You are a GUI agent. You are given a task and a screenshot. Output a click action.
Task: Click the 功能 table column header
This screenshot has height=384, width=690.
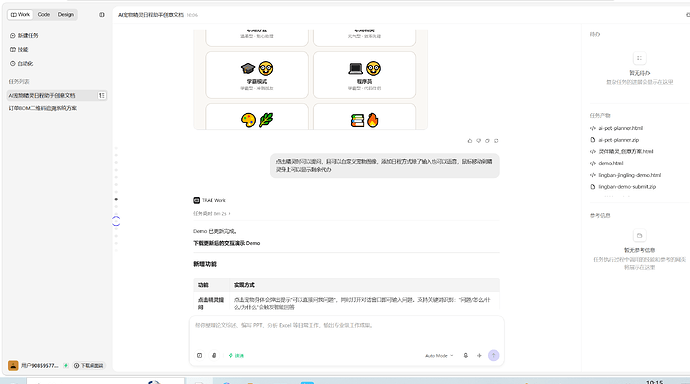coord(203,285)
